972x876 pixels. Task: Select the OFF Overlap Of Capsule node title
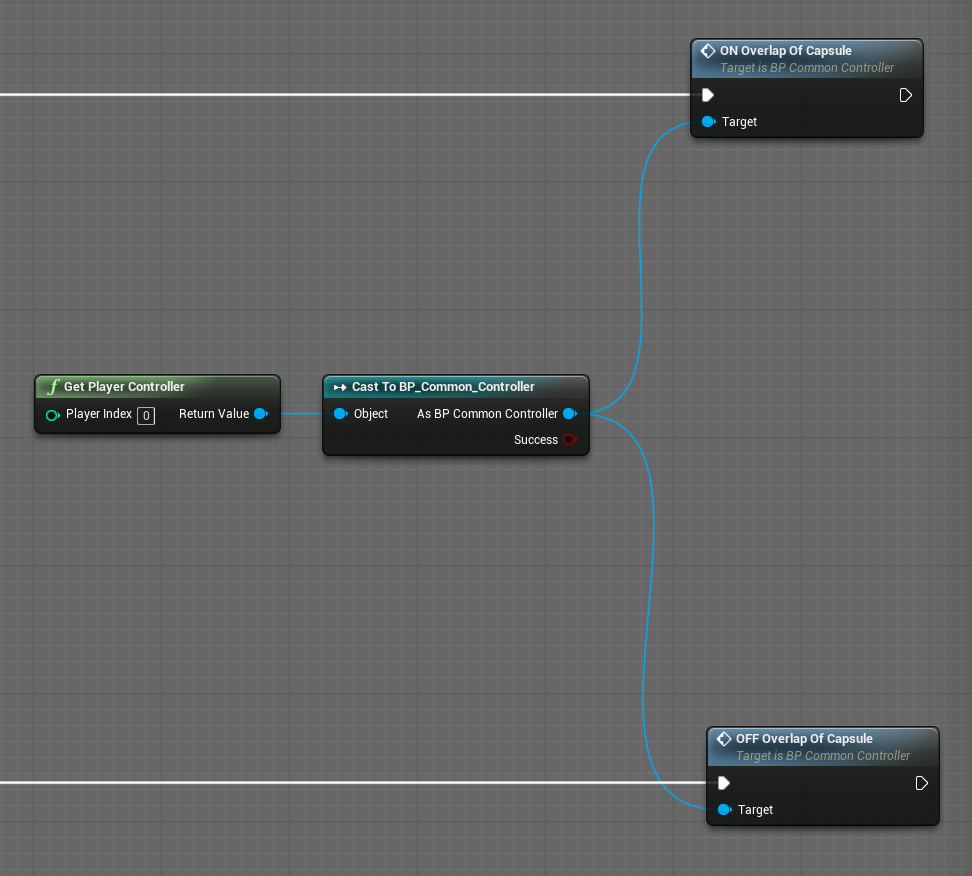(804, 739)
